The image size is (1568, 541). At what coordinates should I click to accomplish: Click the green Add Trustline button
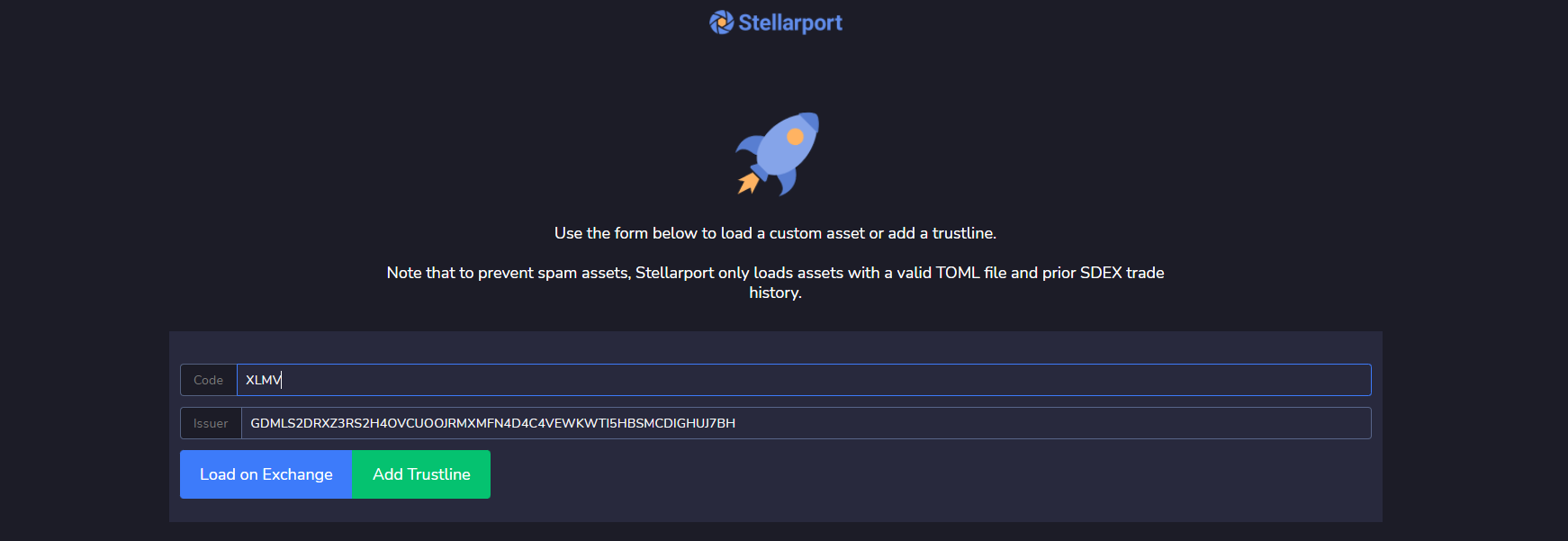pyautogui.click(x=421, y=474)
